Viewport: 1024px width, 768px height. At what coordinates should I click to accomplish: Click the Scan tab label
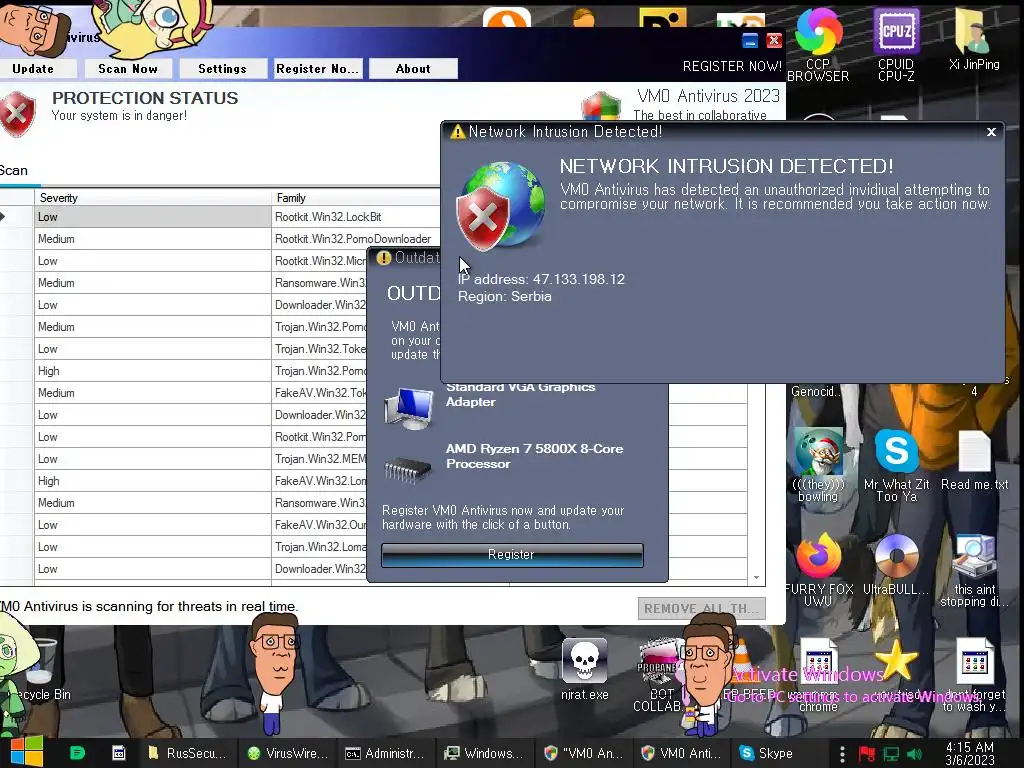(x=14, y=170)
